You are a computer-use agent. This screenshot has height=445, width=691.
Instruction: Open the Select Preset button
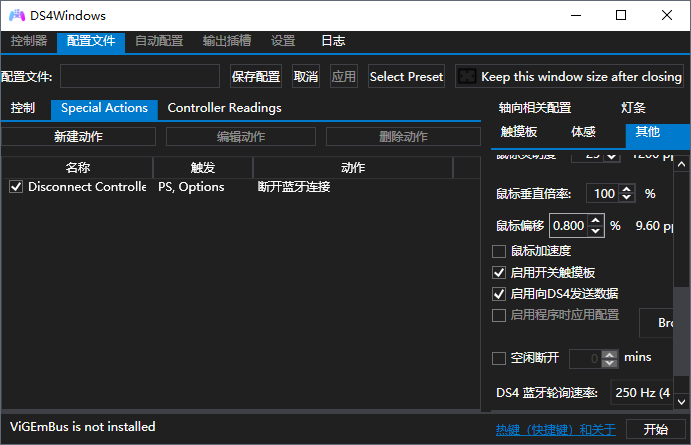(x=406, y=76)
